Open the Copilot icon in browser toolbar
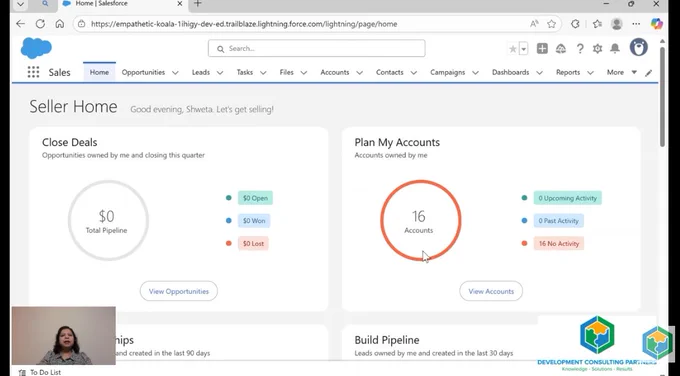This screenshot has height=376, width=680. [x=657, y=23]
